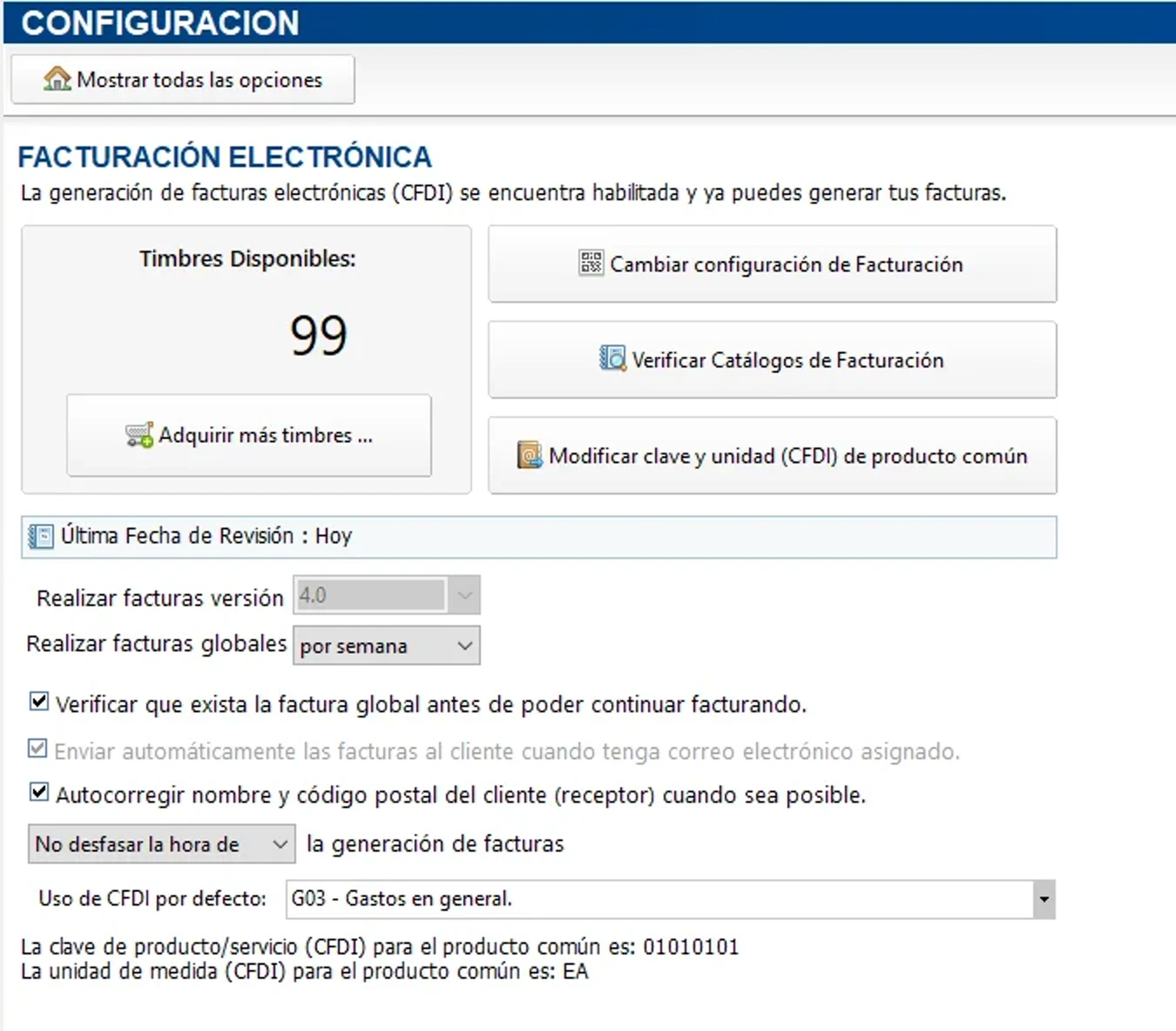
Task: Click the catalog icon on Verificar Catálogos
Action: tap(612, 359)
